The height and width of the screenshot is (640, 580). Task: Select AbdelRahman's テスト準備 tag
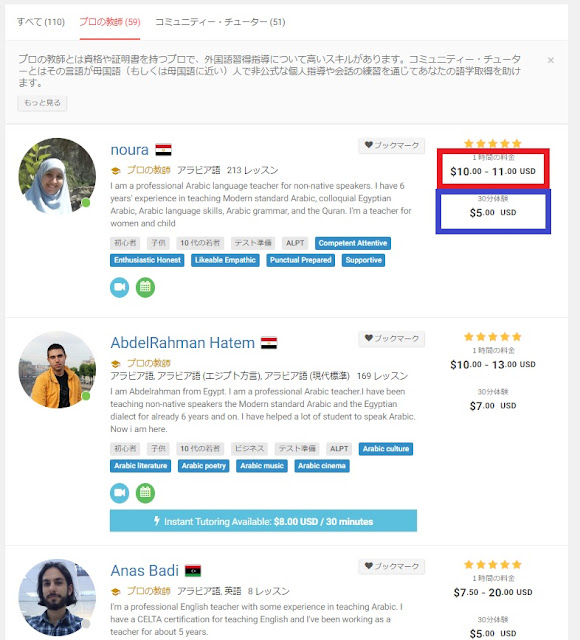point(297,449)
